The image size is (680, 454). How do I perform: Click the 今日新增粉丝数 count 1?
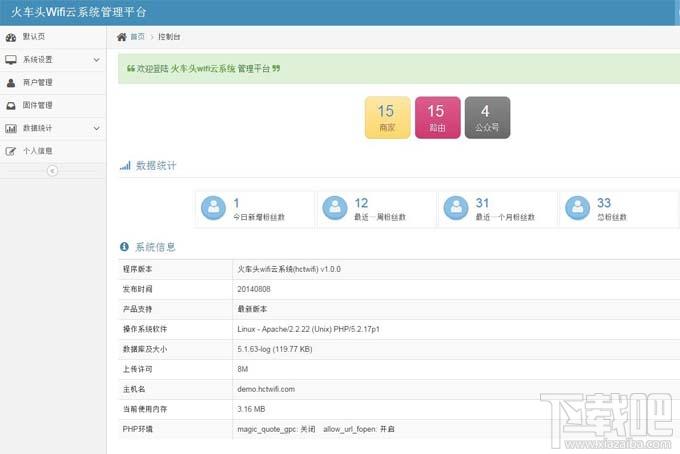[x=236, y=203]
